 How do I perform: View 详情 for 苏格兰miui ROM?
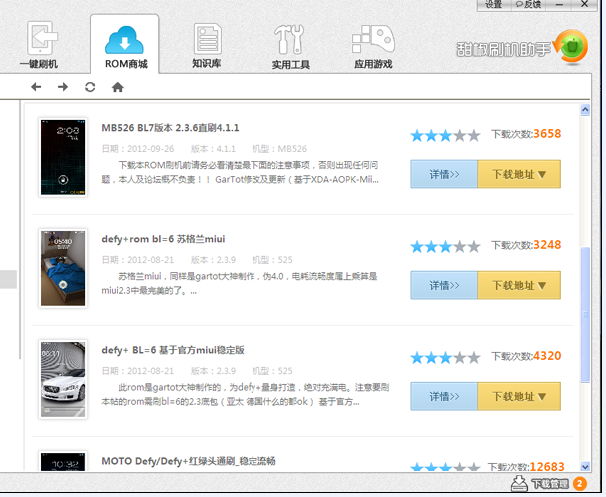tap(444, 285)
